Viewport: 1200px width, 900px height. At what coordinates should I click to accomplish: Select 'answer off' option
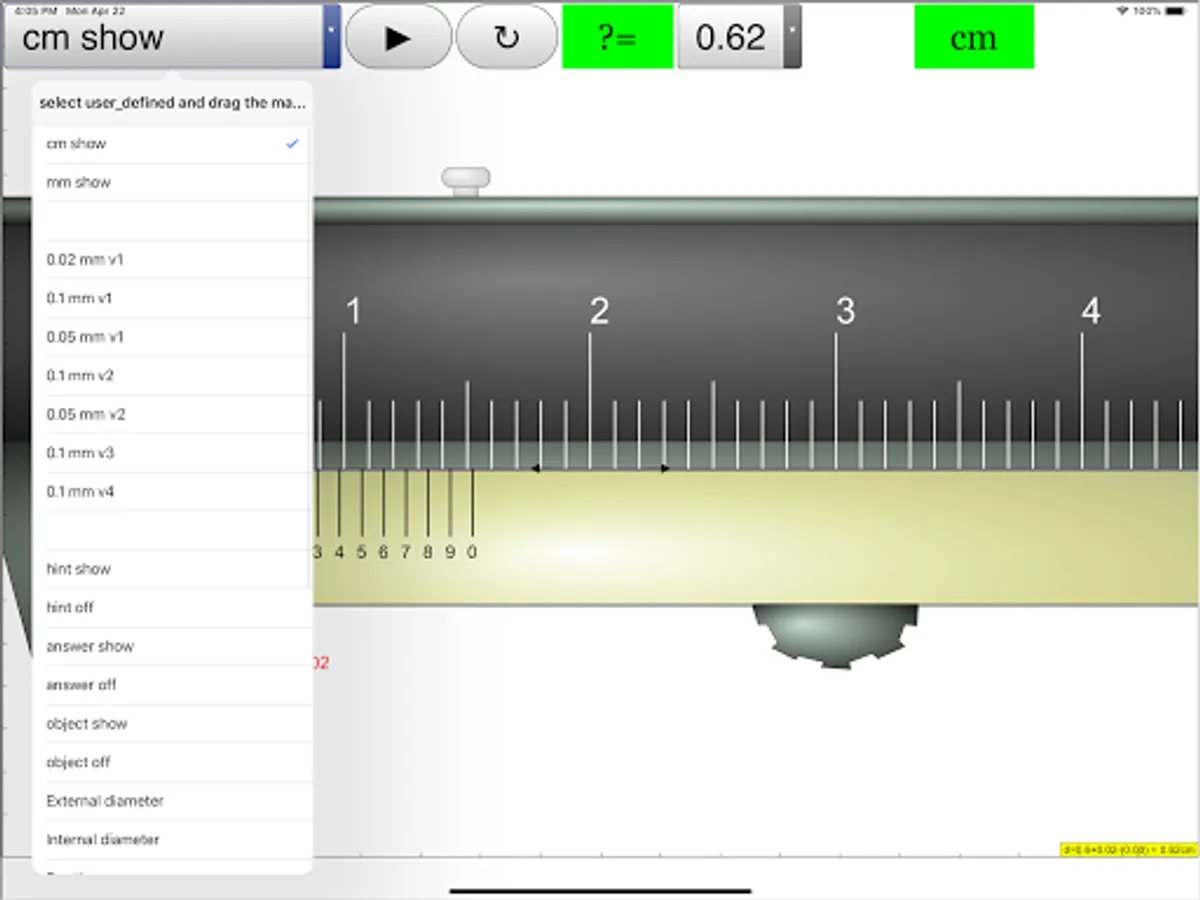[x=172, y=685]
